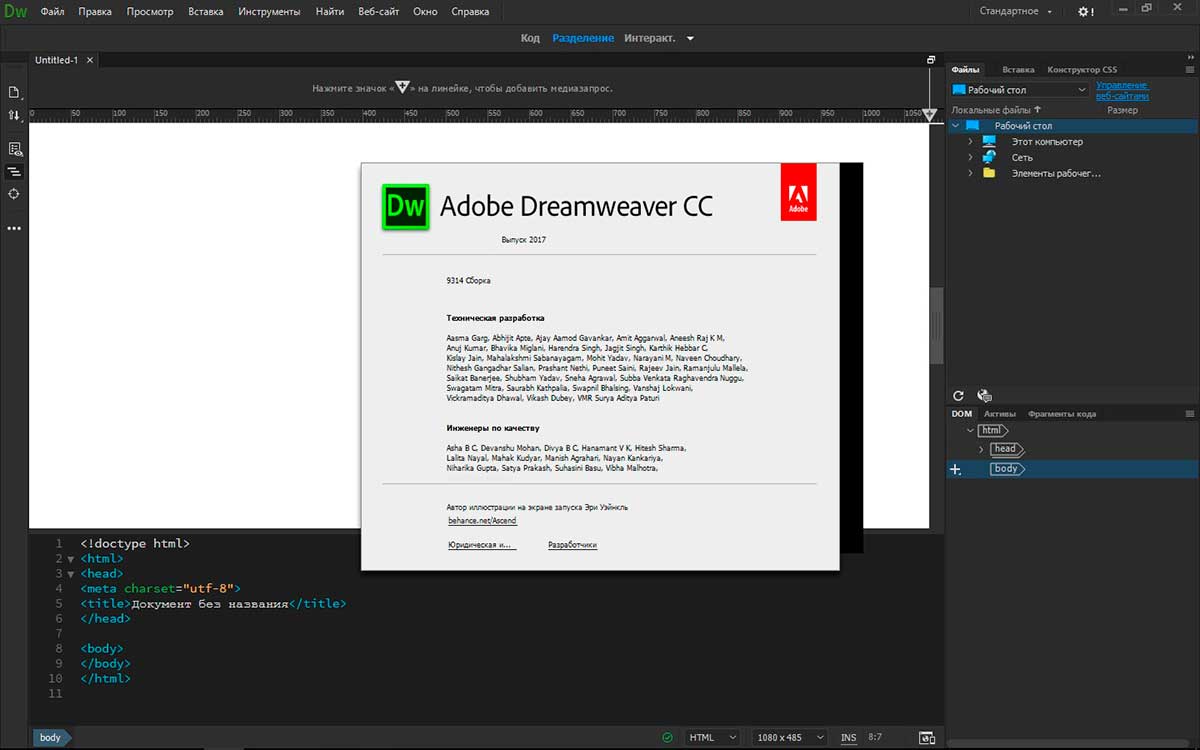Click the refresh icon in Files panel
The image size is (1200, 750).
pyautogui.click(x=959, y=396)
